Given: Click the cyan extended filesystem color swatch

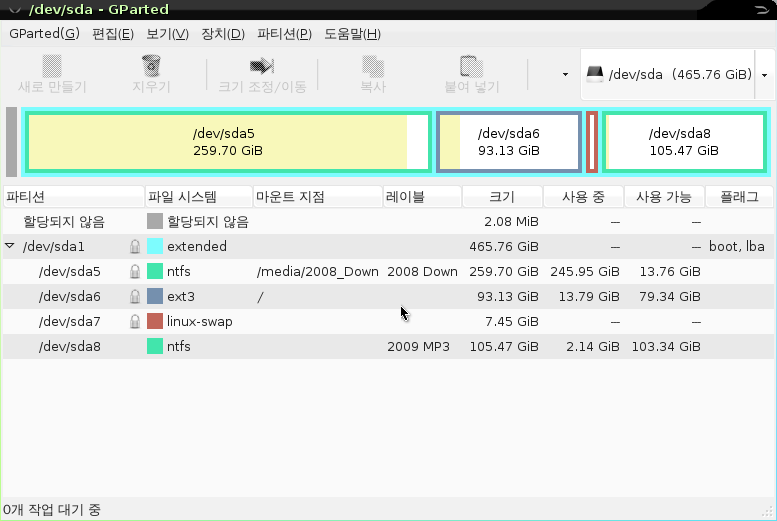Looking at the screenshot, I should tap(155, 246).
